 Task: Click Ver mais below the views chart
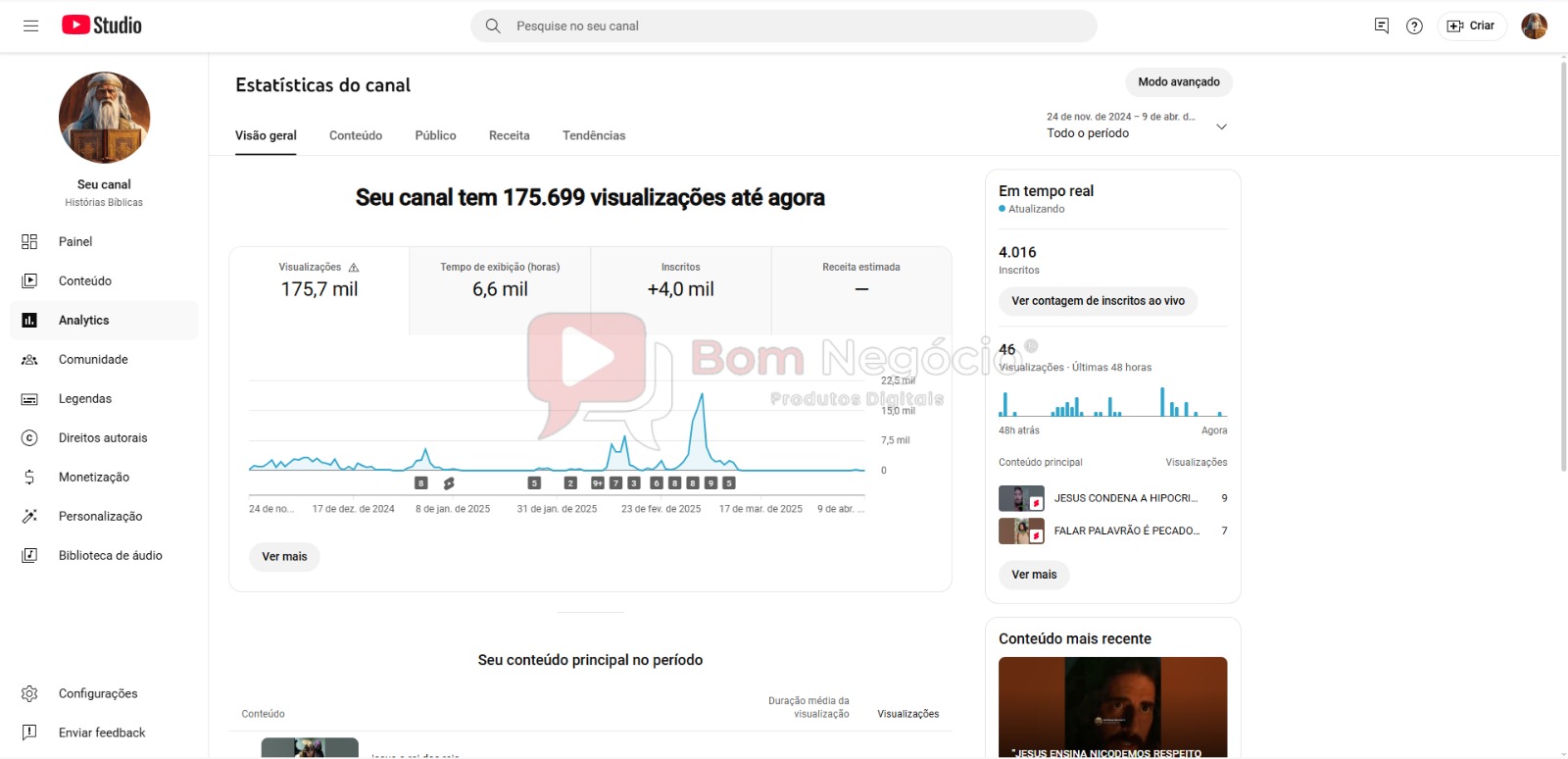coord(284,556)
